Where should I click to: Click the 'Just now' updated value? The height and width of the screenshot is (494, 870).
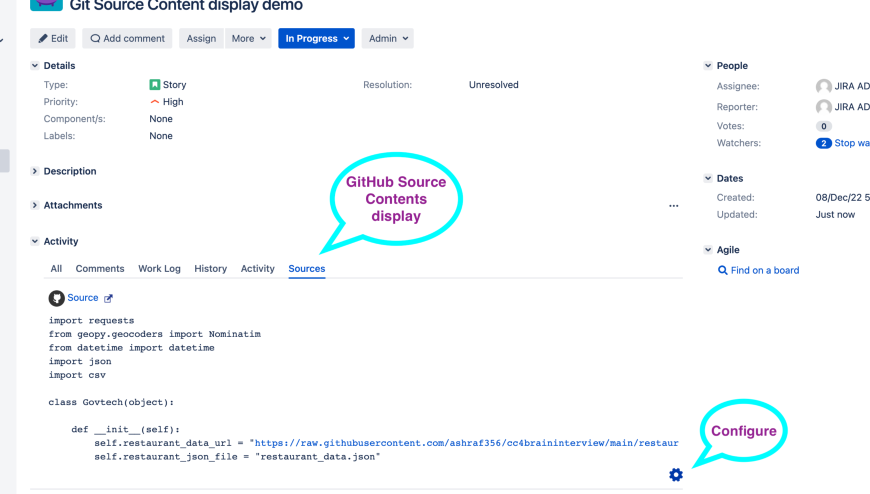tap(835, 215)
